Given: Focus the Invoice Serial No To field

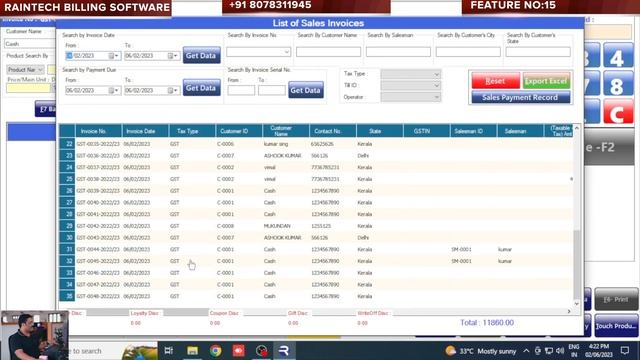Looking at the screenshot, I should click(x=271, y=90).
